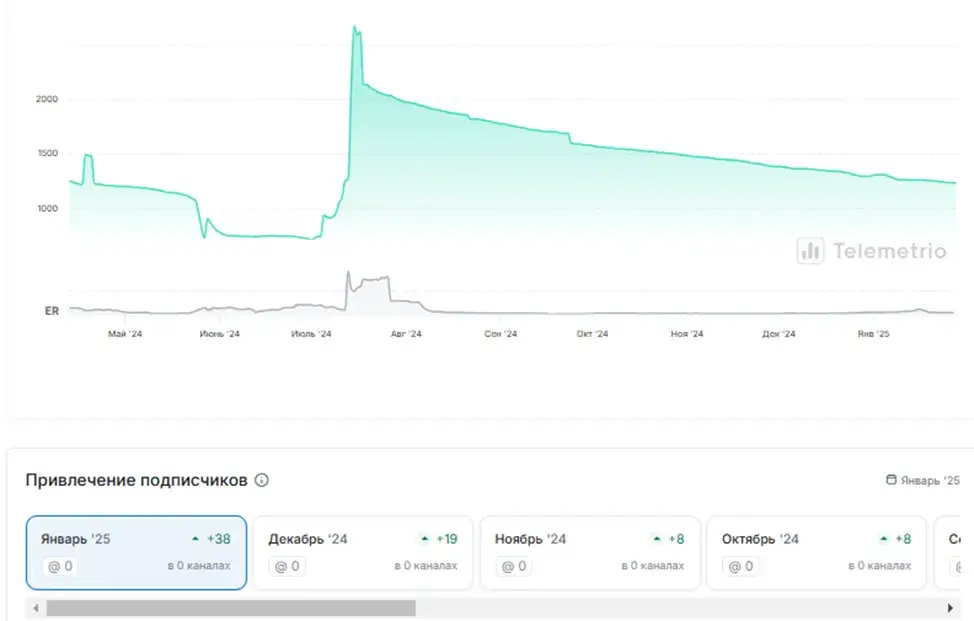Click the calendar icon next to Январь '25
Image resolution: width=974 pixels, height=621 pixels.
(891, 479)
